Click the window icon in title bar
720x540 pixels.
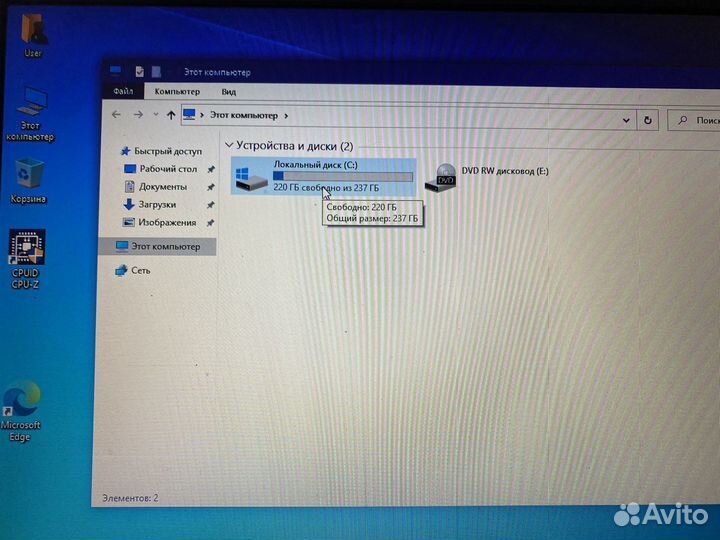(115, 71)
